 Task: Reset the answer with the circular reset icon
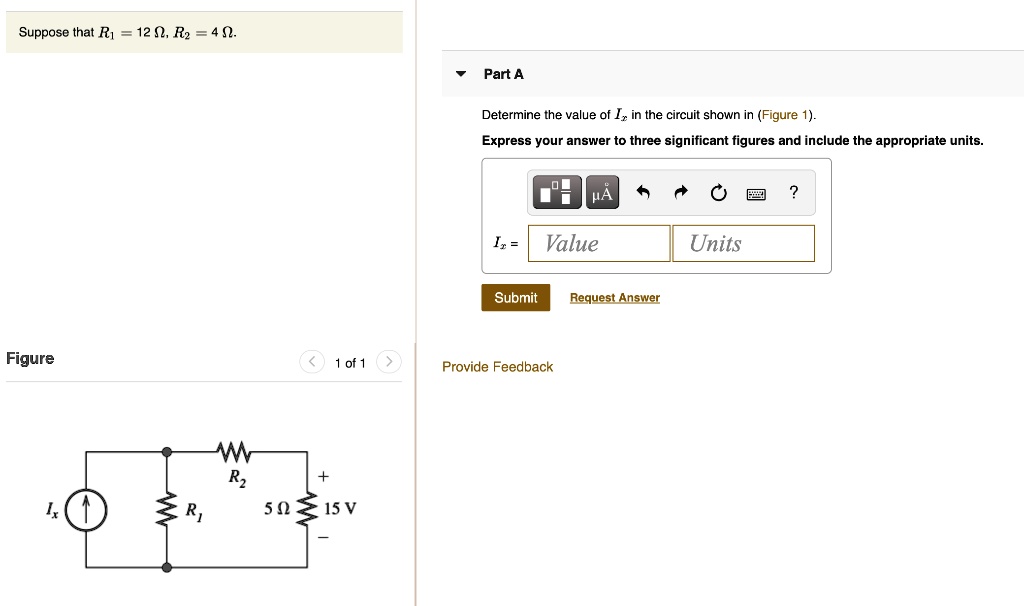pos(718,192)
